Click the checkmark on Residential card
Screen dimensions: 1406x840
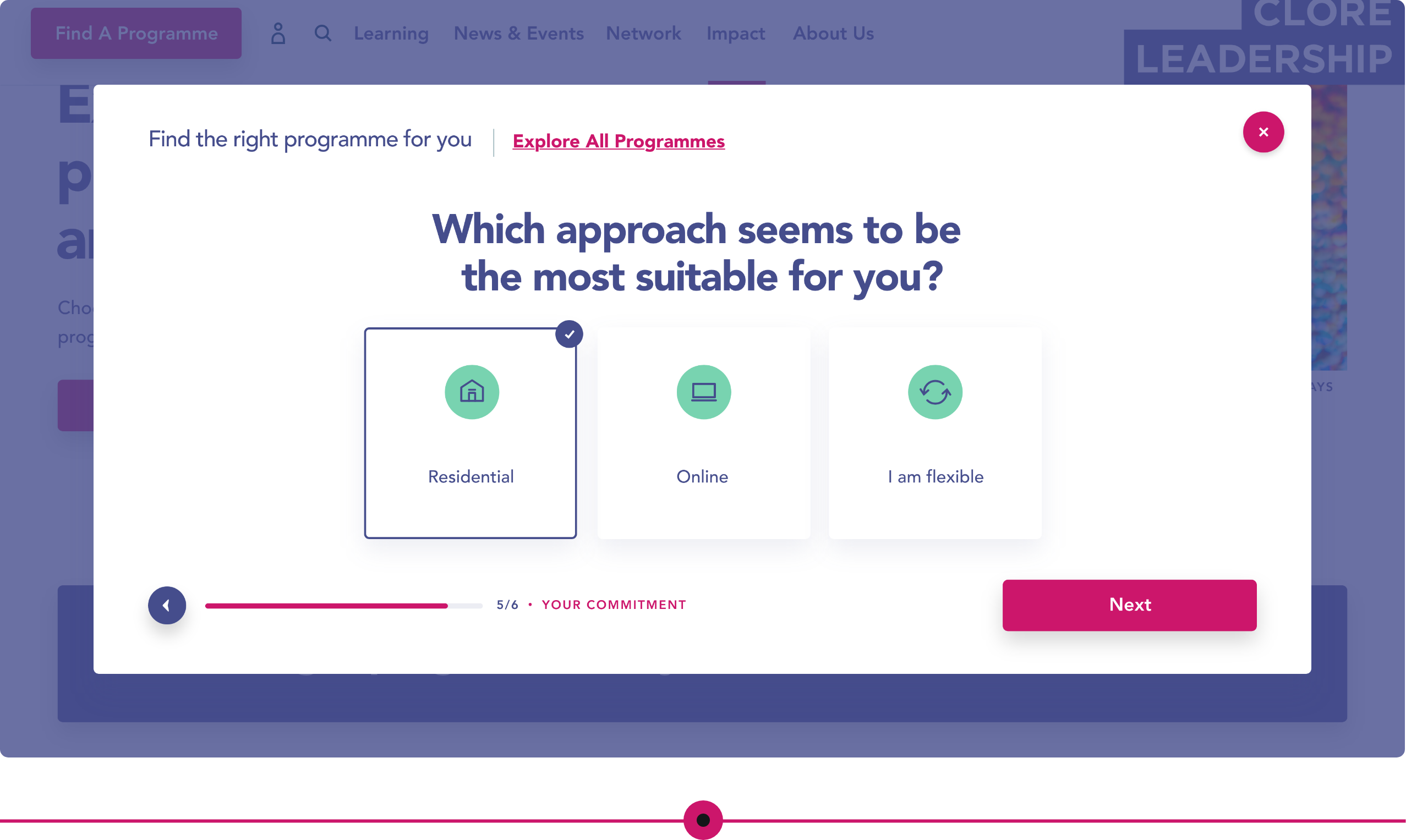click(568, 333)
